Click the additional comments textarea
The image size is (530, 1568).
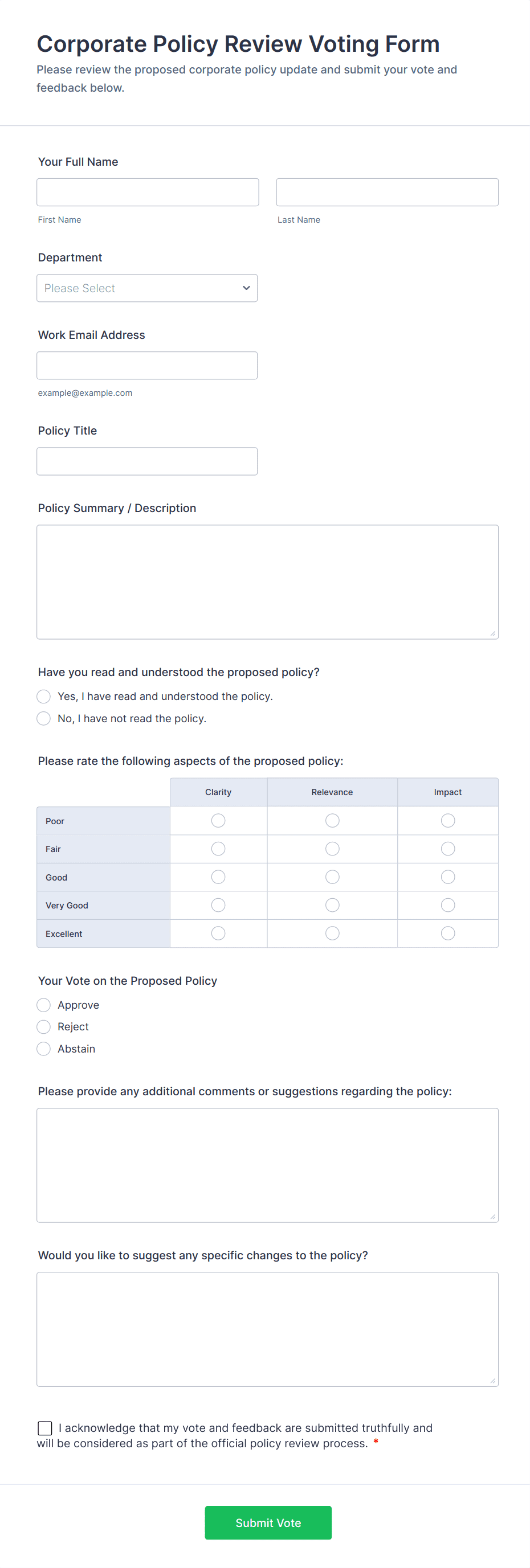pos(267,1165)
